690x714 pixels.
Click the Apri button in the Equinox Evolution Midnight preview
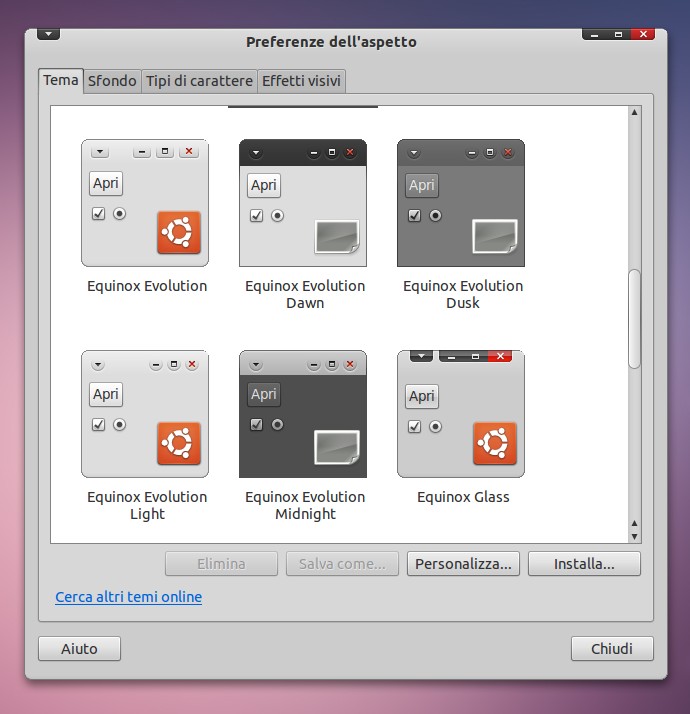pos(264,394)
